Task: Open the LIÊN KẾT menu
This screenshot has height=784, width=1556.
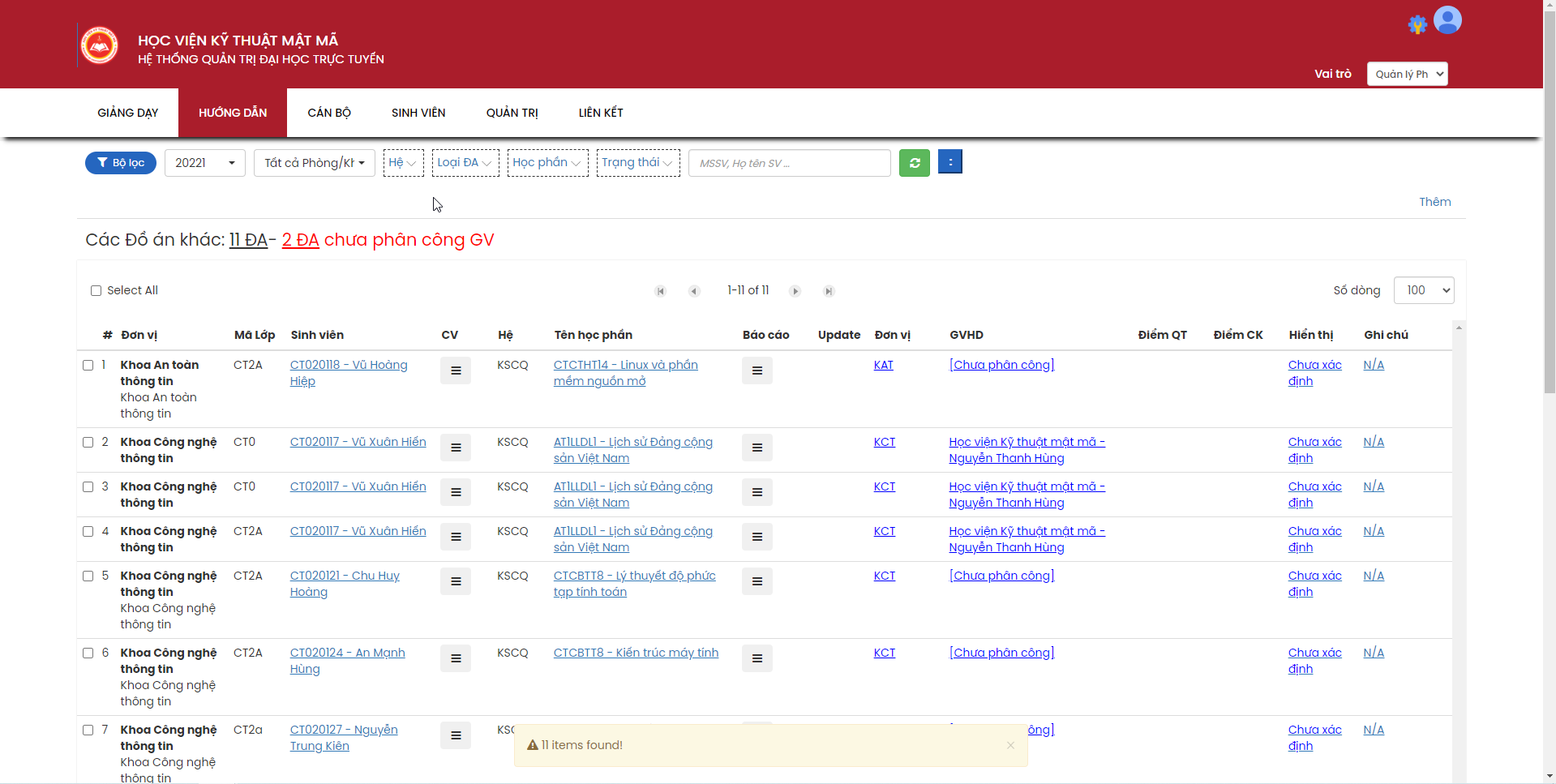Action: click(x=601, y=113)
